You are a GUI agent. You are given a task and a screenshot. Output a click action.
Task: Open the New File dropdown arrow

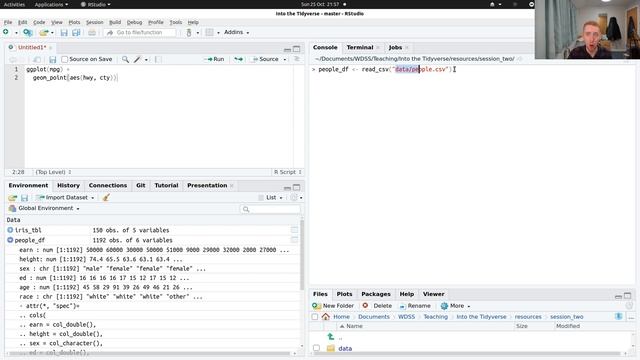coord(16,33)
